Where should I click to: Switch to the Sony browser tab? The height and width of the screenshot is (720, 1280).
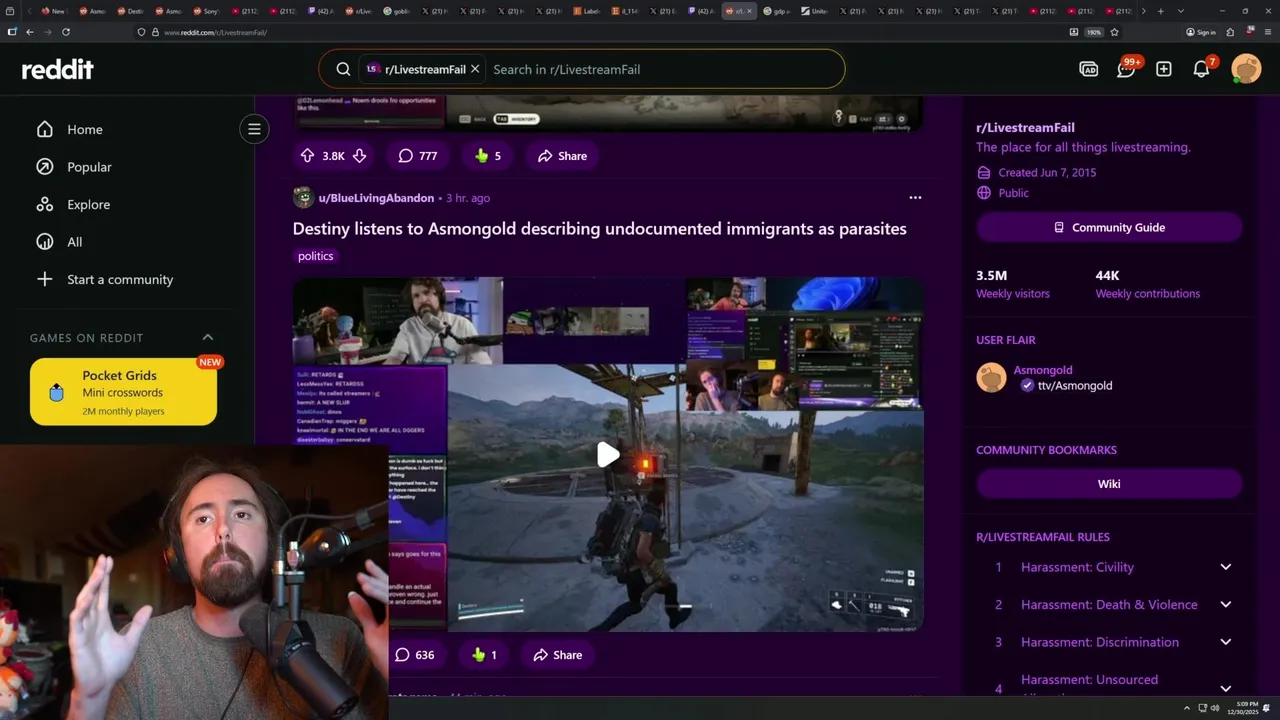(207, 11)
